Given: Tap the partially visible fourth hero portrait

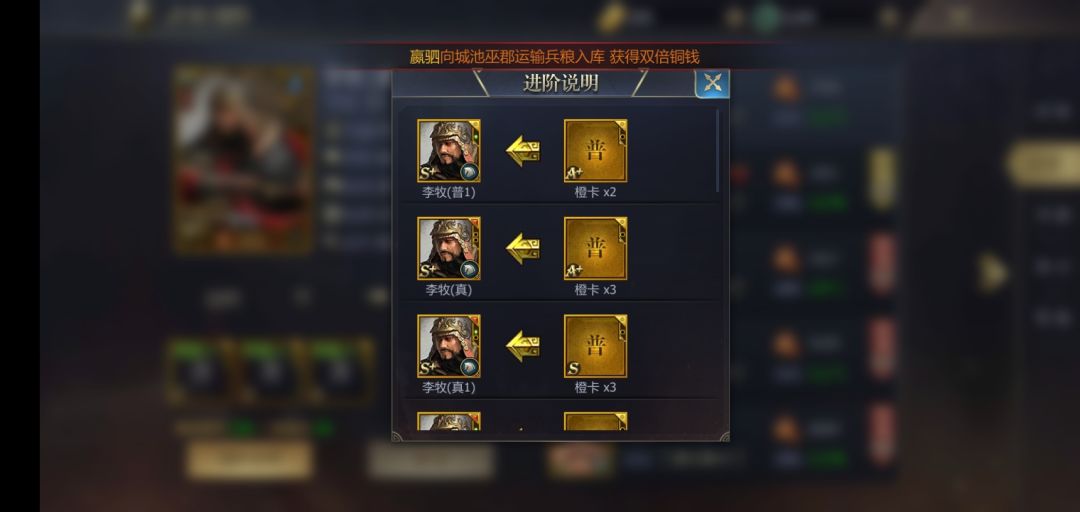Looking at the screenshot, I should 448,421.
